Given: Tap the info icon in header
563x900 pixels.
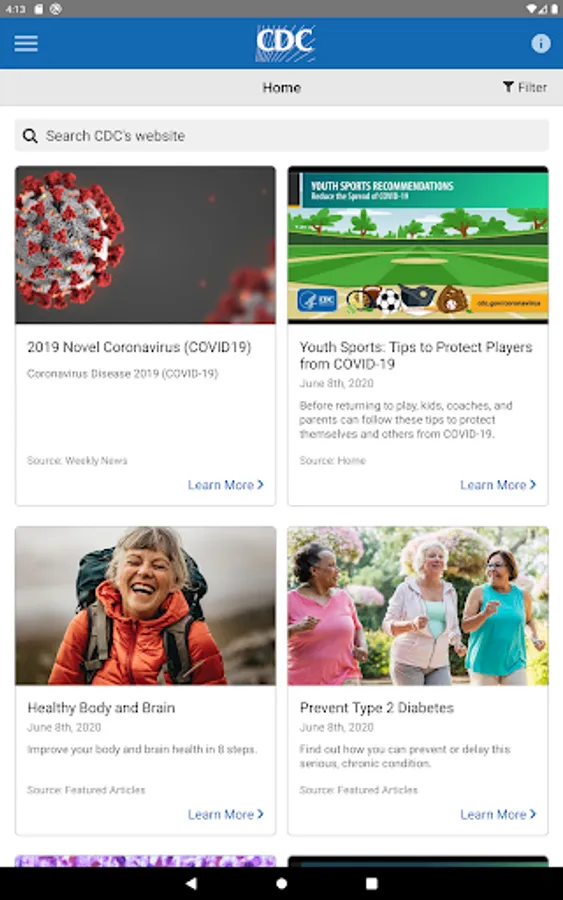Looking at the screenshot, I should point(541,44).
